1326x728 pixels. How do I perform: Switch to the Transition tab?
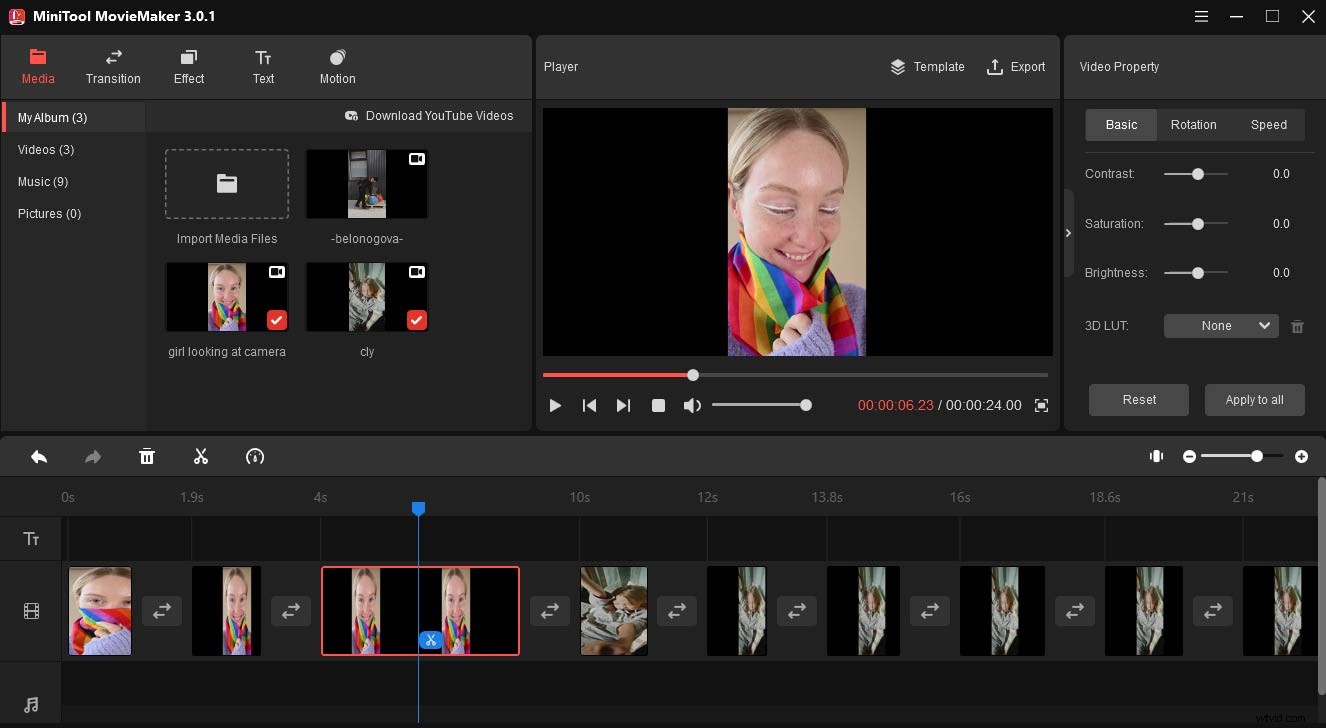tap(113, 67)
